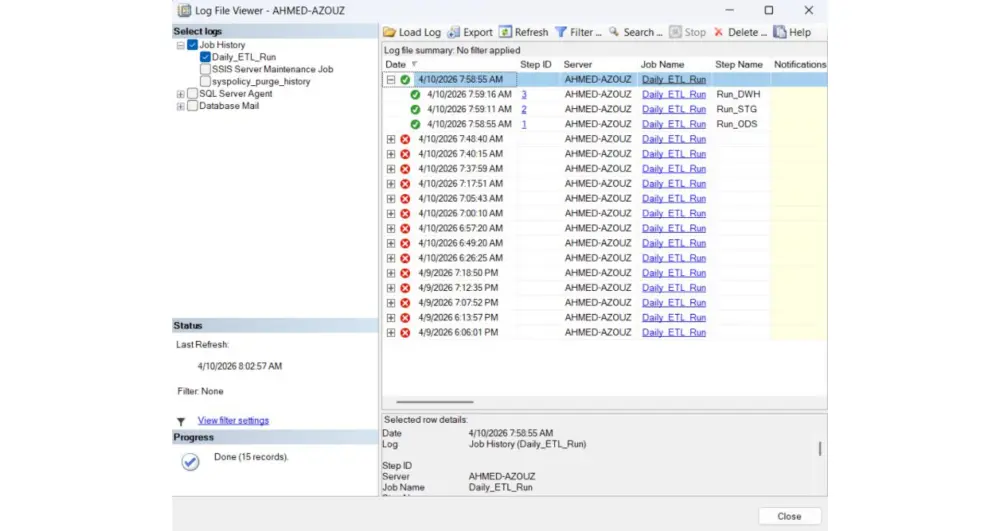The width and height of the screenshot is (1000, 531).
Task: Check the syspolicy_purge_history checkbox
Action: pos(205,81)
